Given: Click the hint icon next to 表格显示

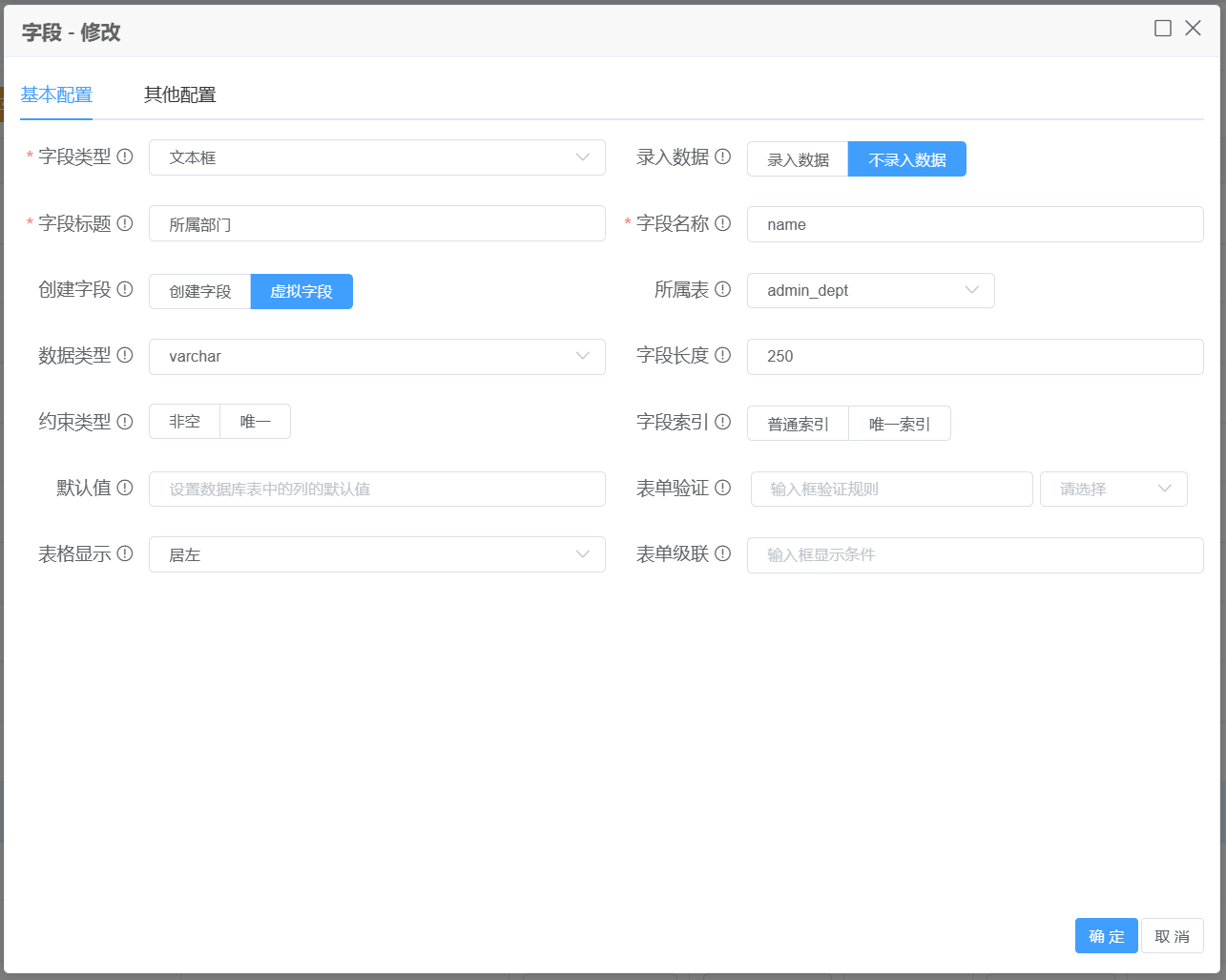Looking at the screenshot, I should [125, 553].
